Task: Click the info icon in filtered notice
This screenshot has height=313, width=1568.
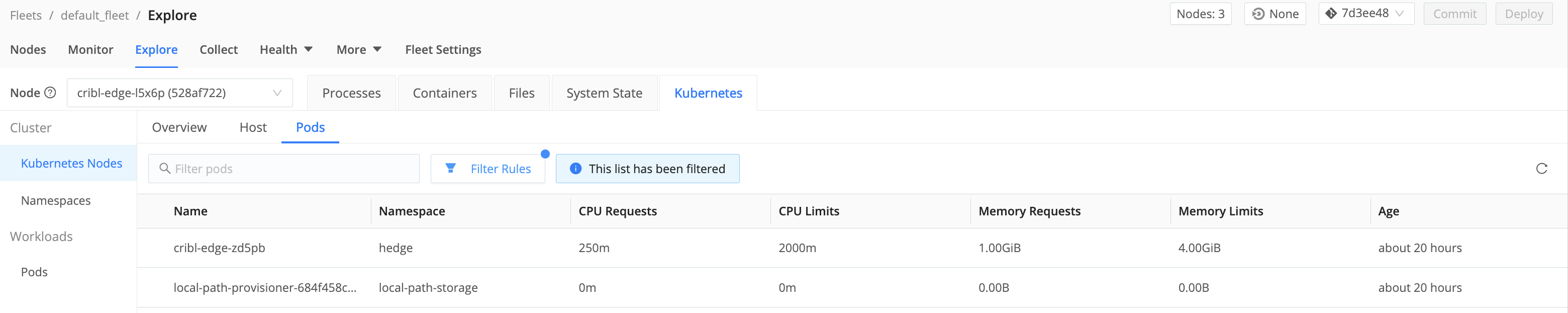Action: click(575, 169)
